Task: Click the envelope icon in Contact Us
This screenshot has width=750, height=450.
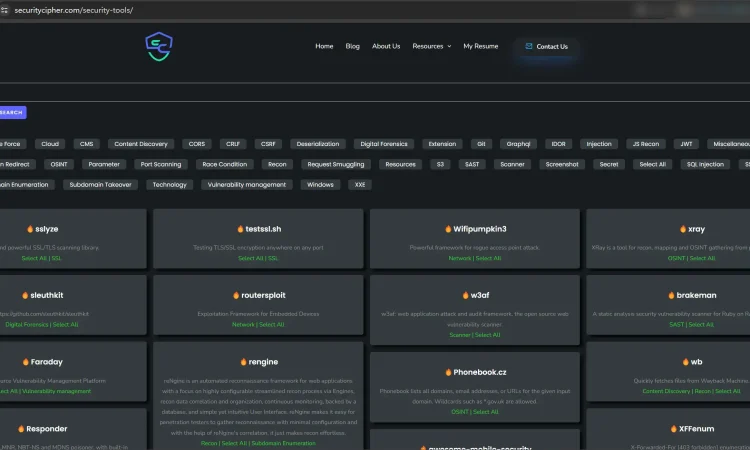Action: (x=529, y=46)
